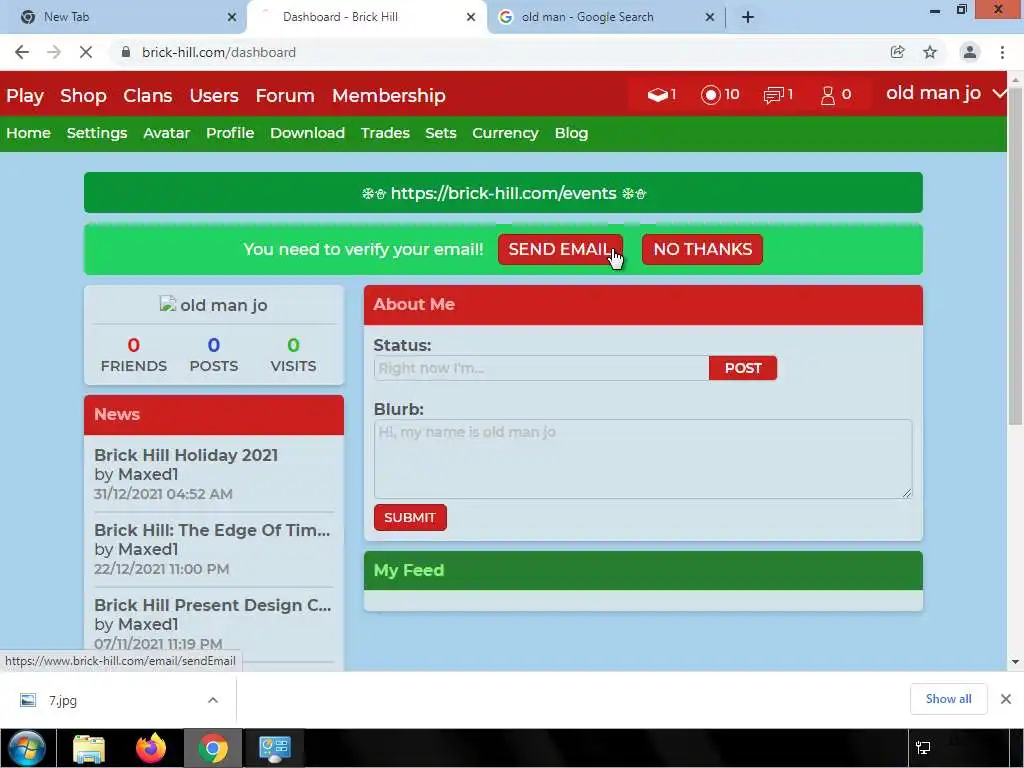Open the Chrome profile icon

pos(970,52)
